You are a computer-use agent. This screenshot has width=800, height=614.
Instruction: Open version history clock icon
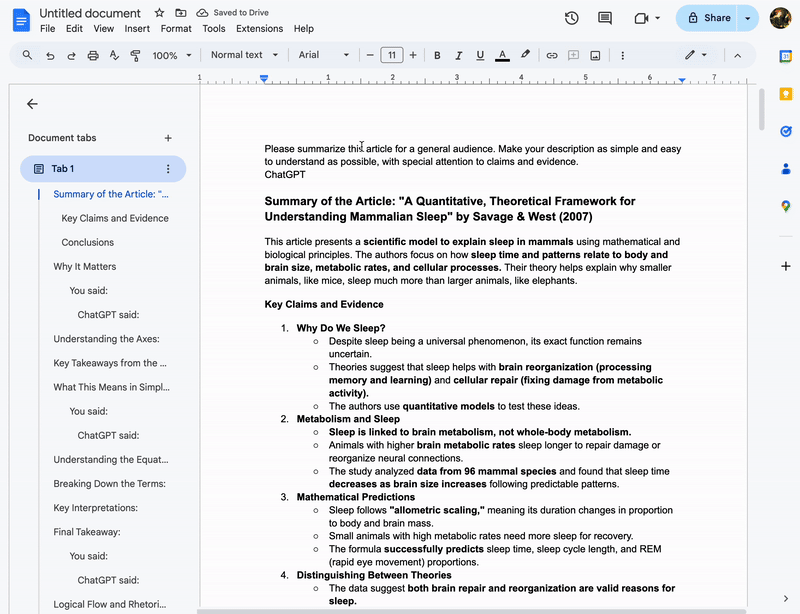[x=571, y=18]
